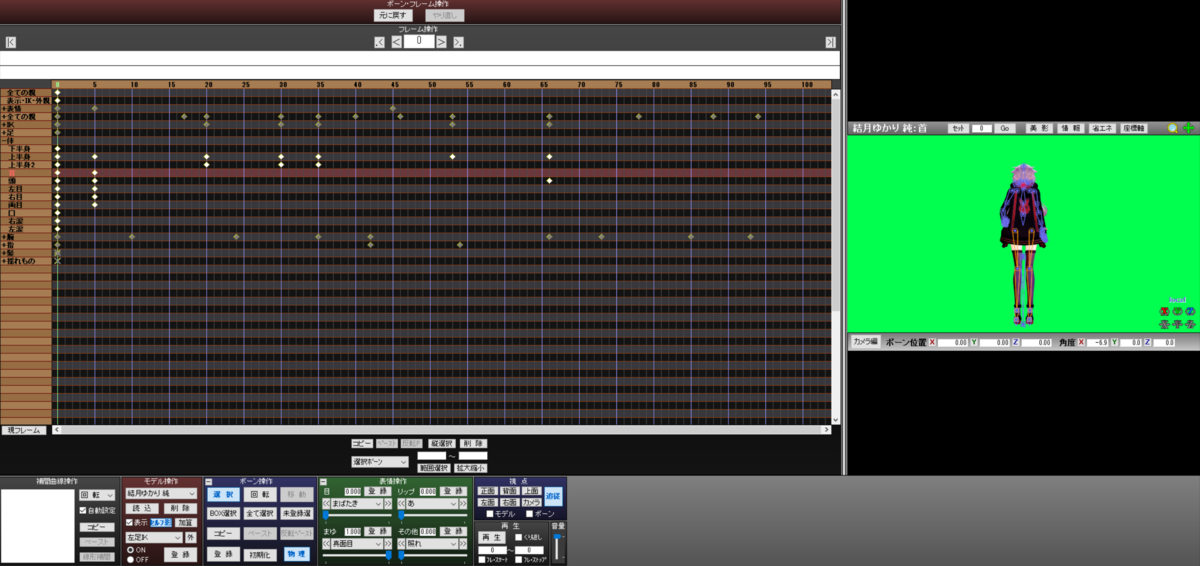Image resolution: width=1200 pixels, height=566 pixels.
Task: Click the 追従 follow button
Action: [x=553, y=496]
